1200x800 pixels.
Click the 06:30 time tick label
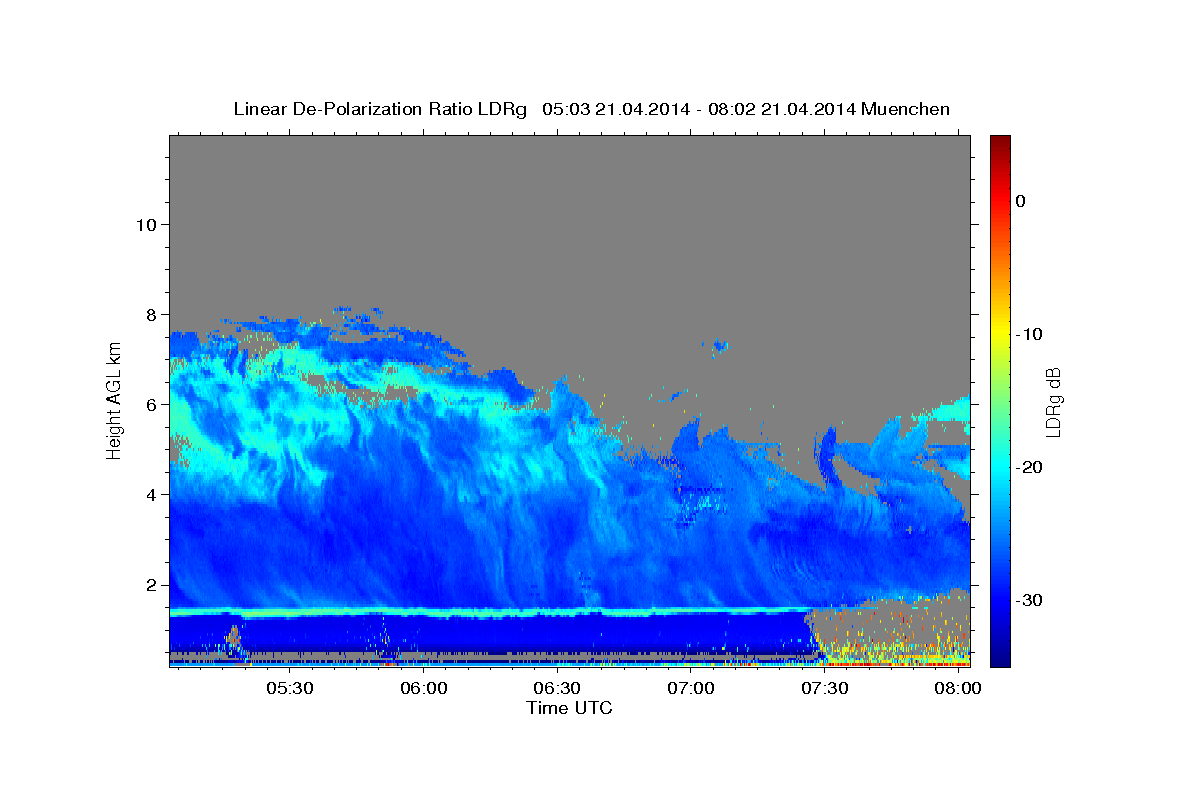coord(557,689)
